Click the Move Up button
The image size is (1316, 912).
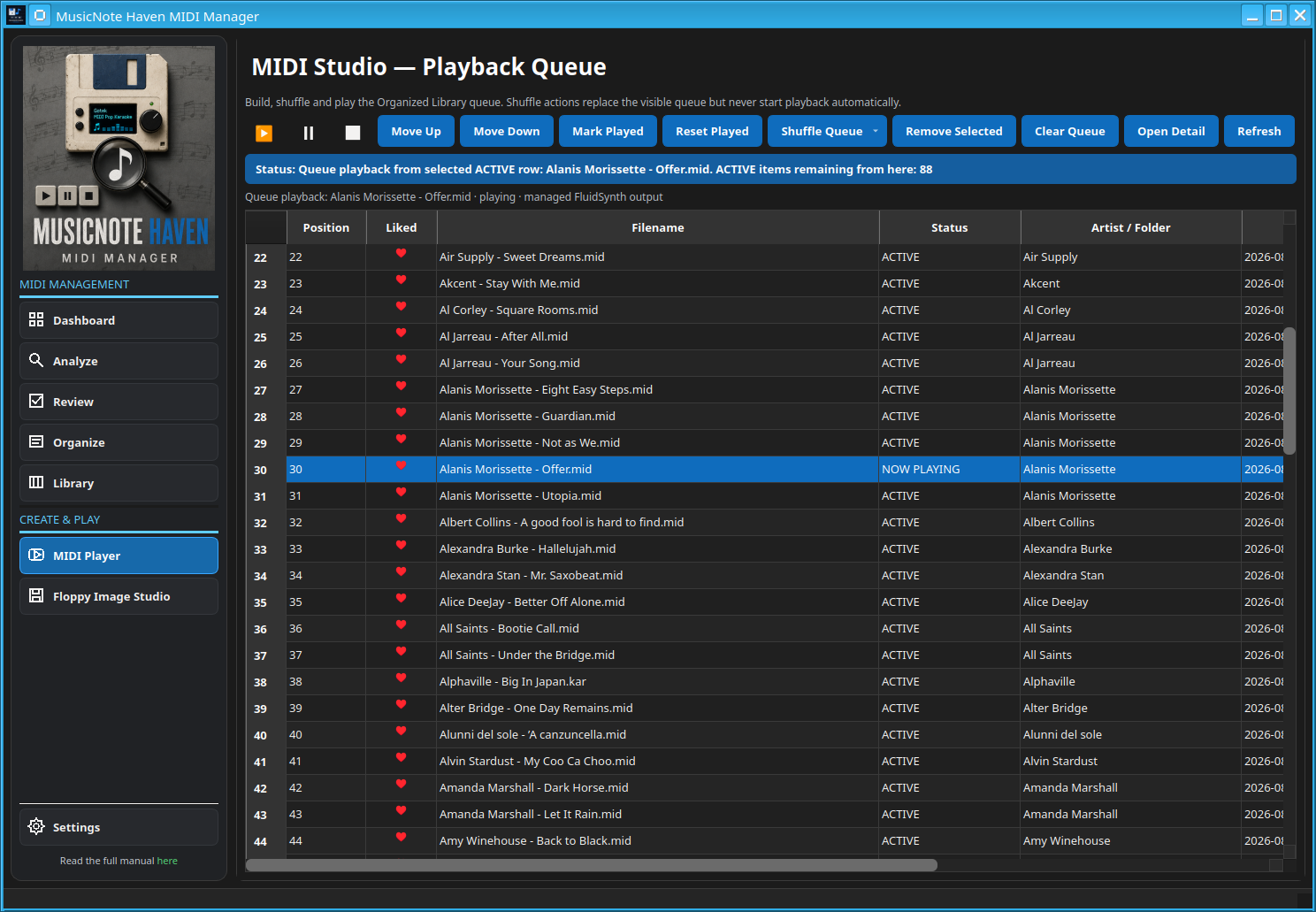[416, 131]
